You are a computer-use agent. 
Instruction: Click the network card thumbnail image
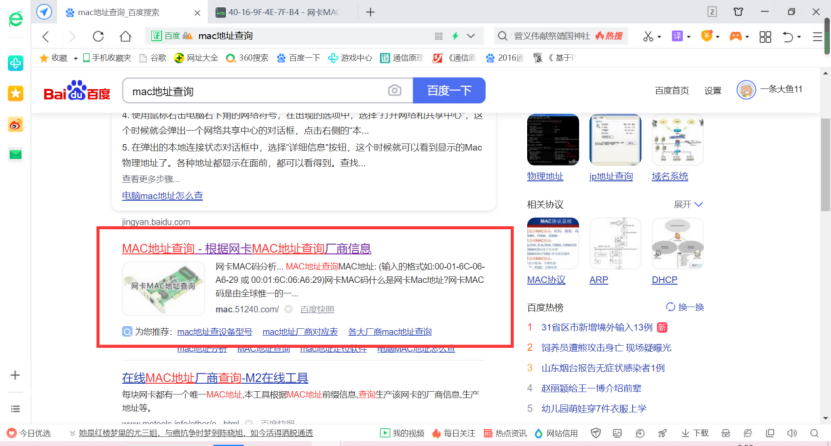(x=163, y=289)
